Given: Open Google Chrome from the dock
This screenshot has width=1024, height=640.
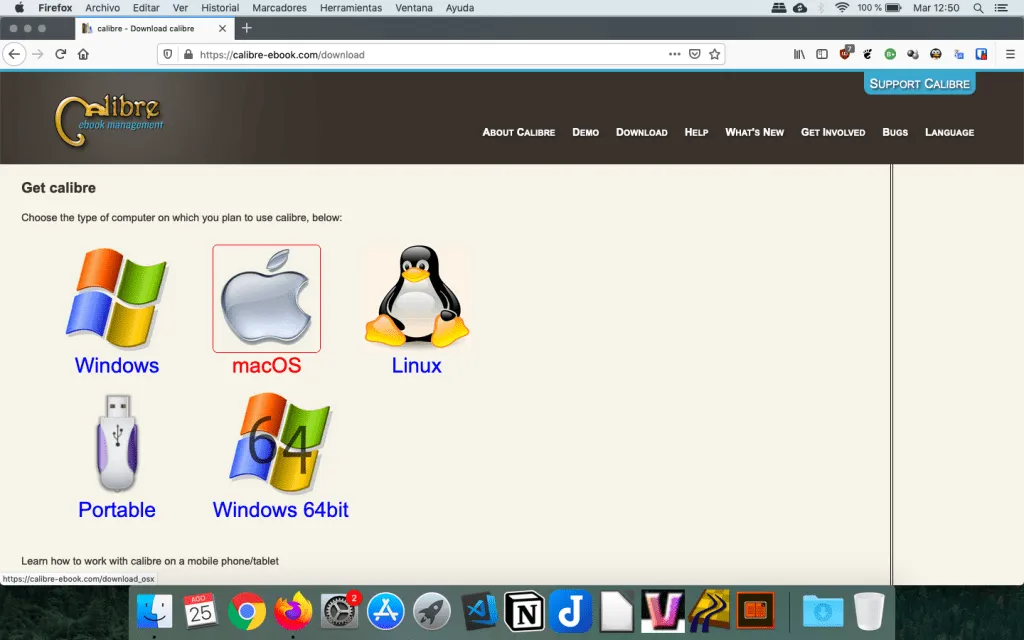Looking at the screenshot, I should (x=247, y=611).
